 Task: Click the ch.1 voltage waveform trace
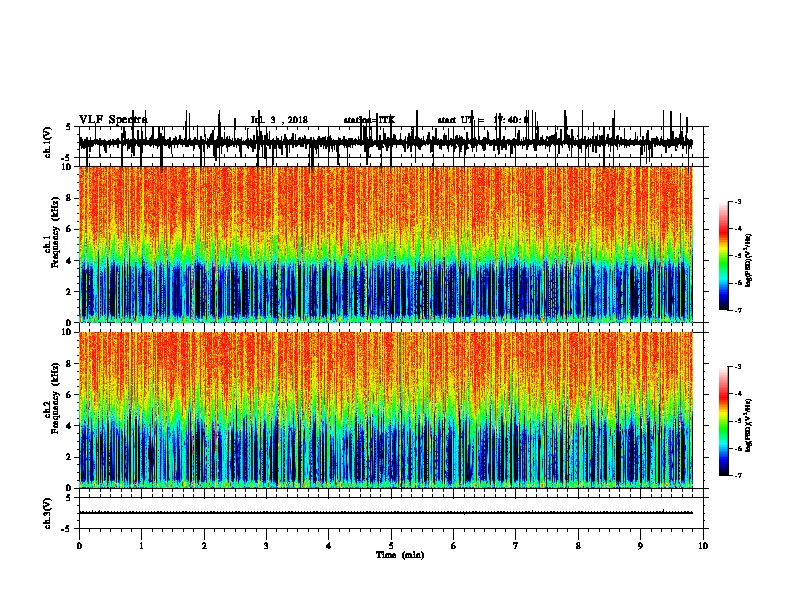(x=386, y=142)
